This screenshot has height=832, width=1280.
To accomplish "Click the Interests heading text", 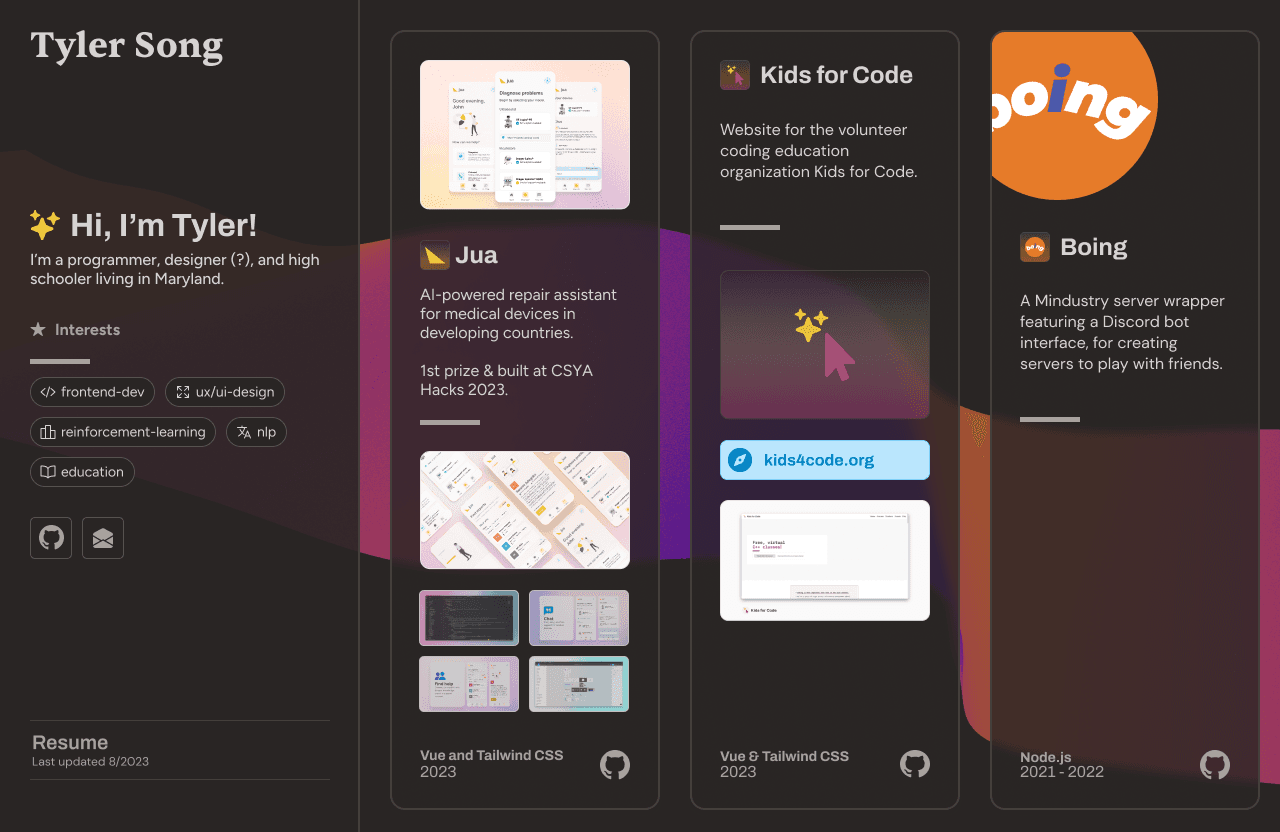I will tap(87, 329).
